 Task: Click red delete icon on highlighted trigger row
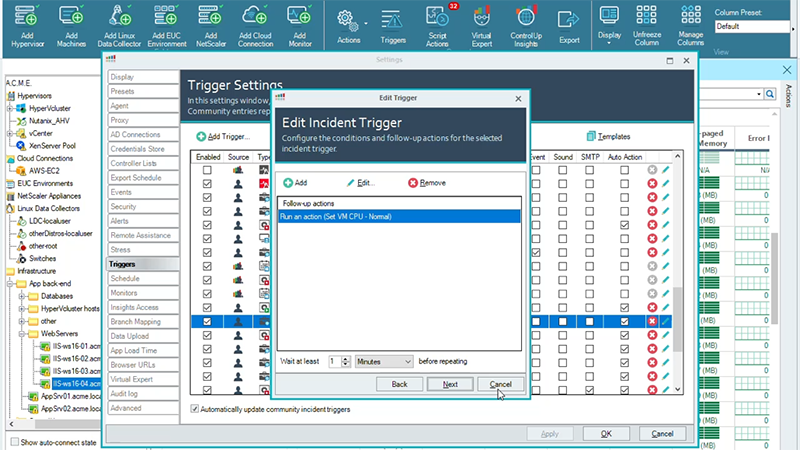[x=652, y=321]
